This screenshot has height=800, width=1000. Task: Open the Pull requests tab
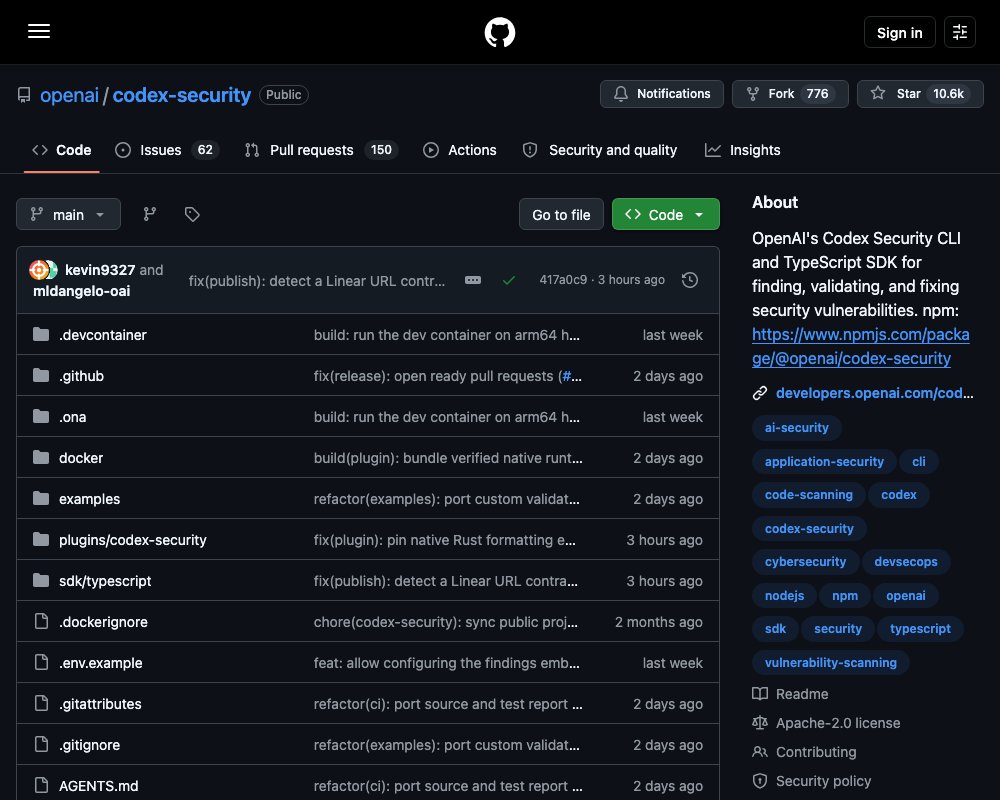pos(321,150)
